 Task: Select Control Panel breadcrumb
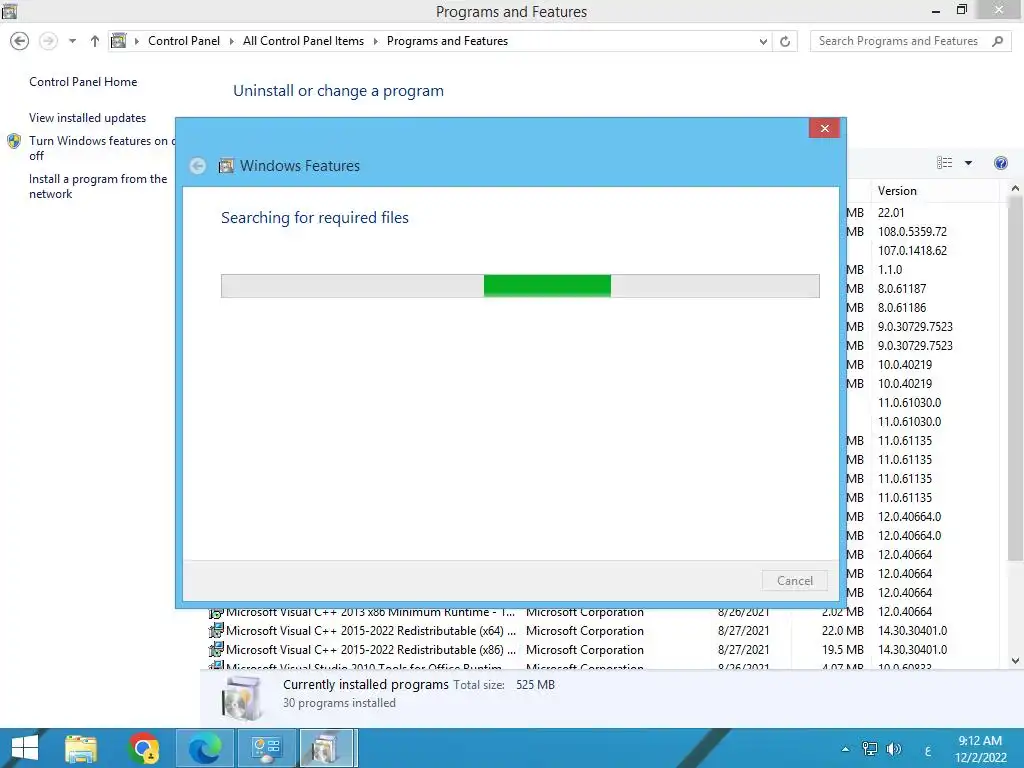184,40
